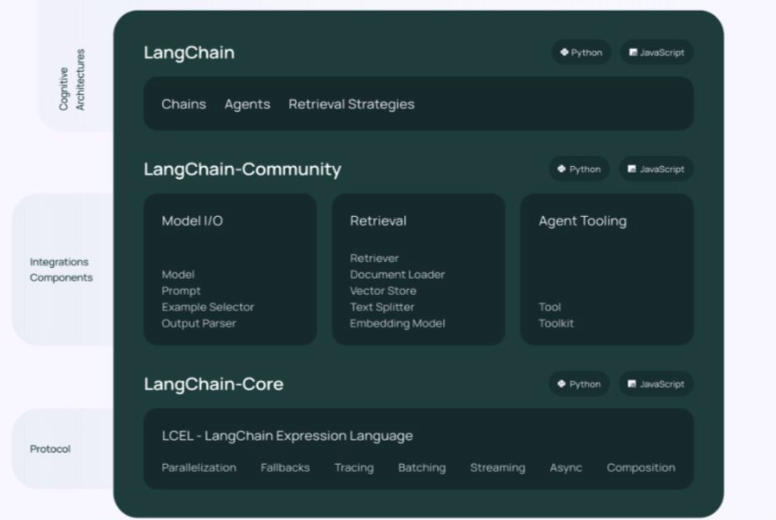Click the Model I/O card heading

(x=192, y=221)
